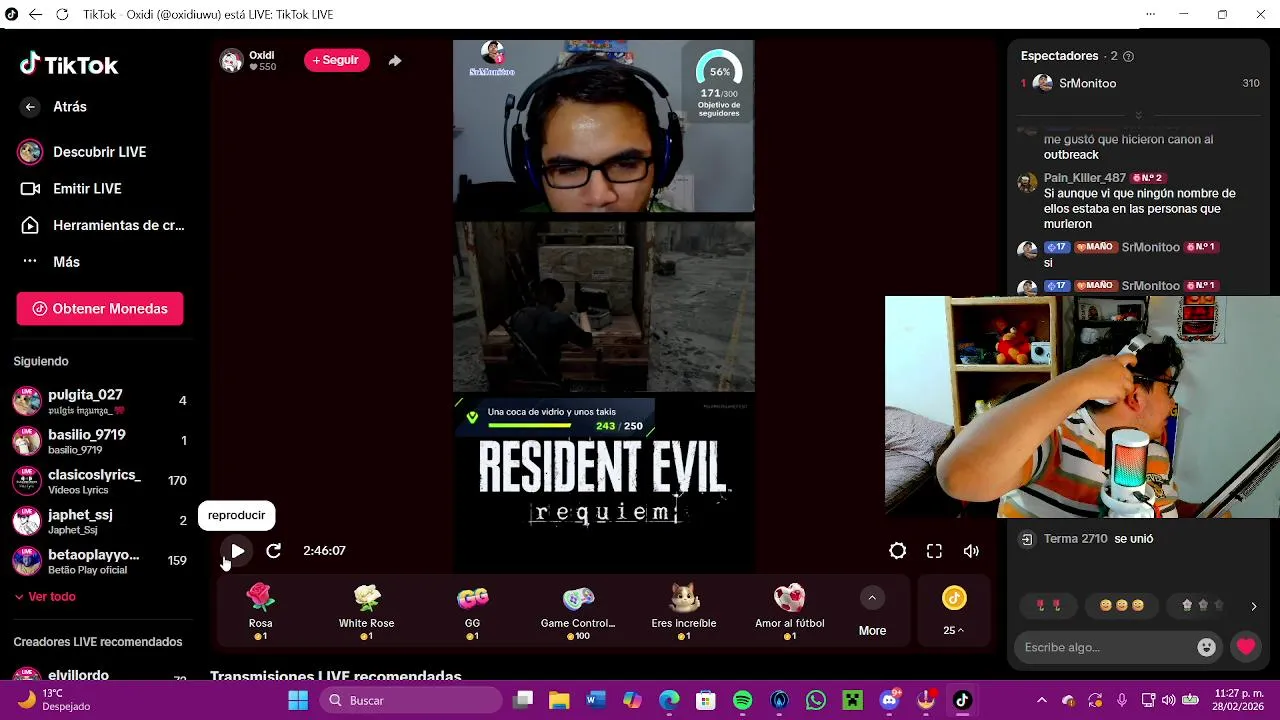This screenshot has width=1280, height=720.
Task: Open Minecraft launcher from taskbar
Action: (x=852, y=700)
